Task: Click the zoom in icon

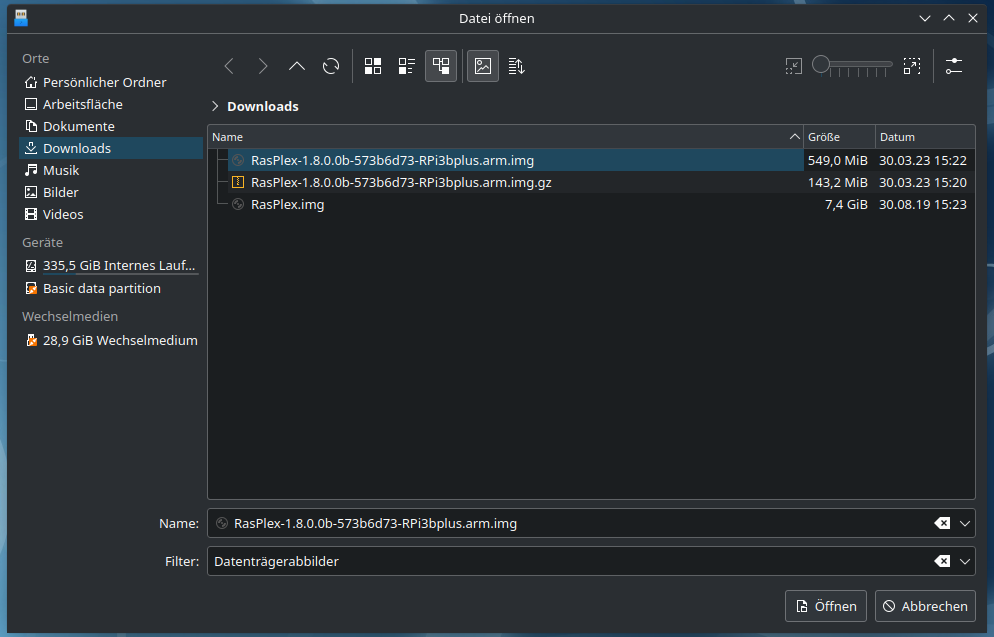Action: (912, 66)
